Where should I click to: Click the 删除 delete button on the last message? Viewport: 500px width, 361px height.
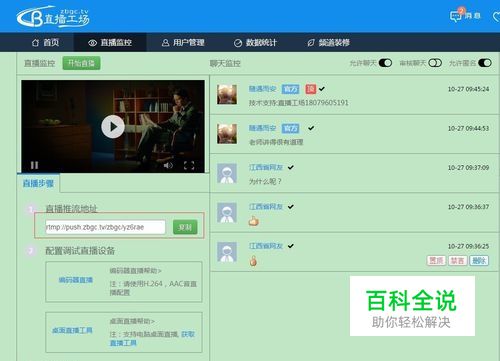(x=479, y=260)
